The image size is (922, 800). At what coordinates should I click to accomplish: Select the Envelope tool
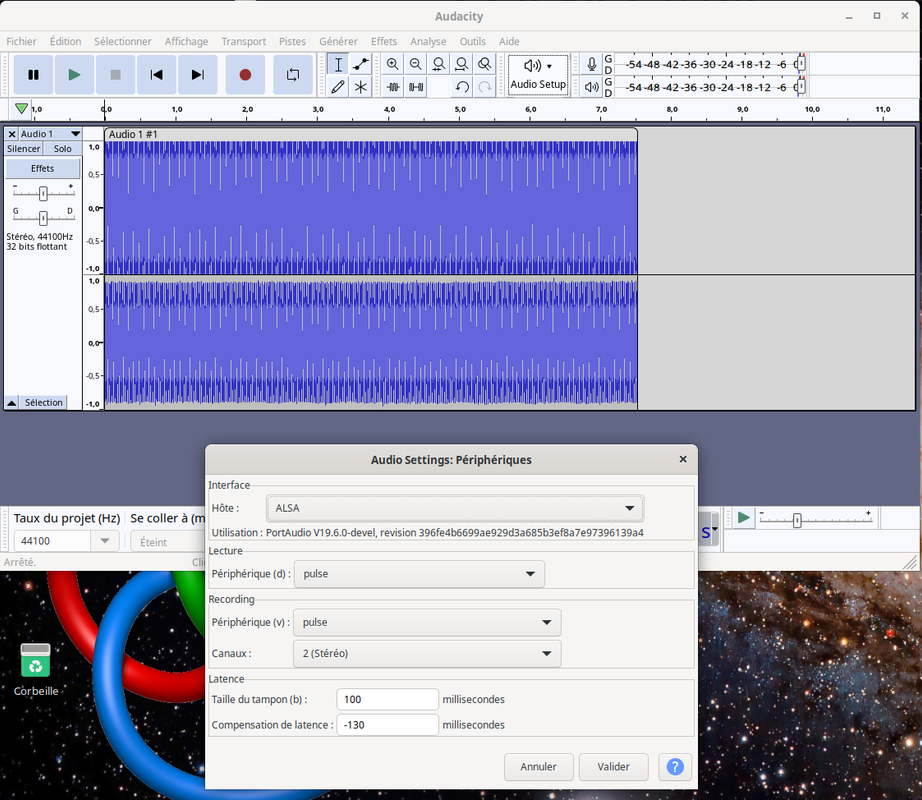[x=360, y=64]
